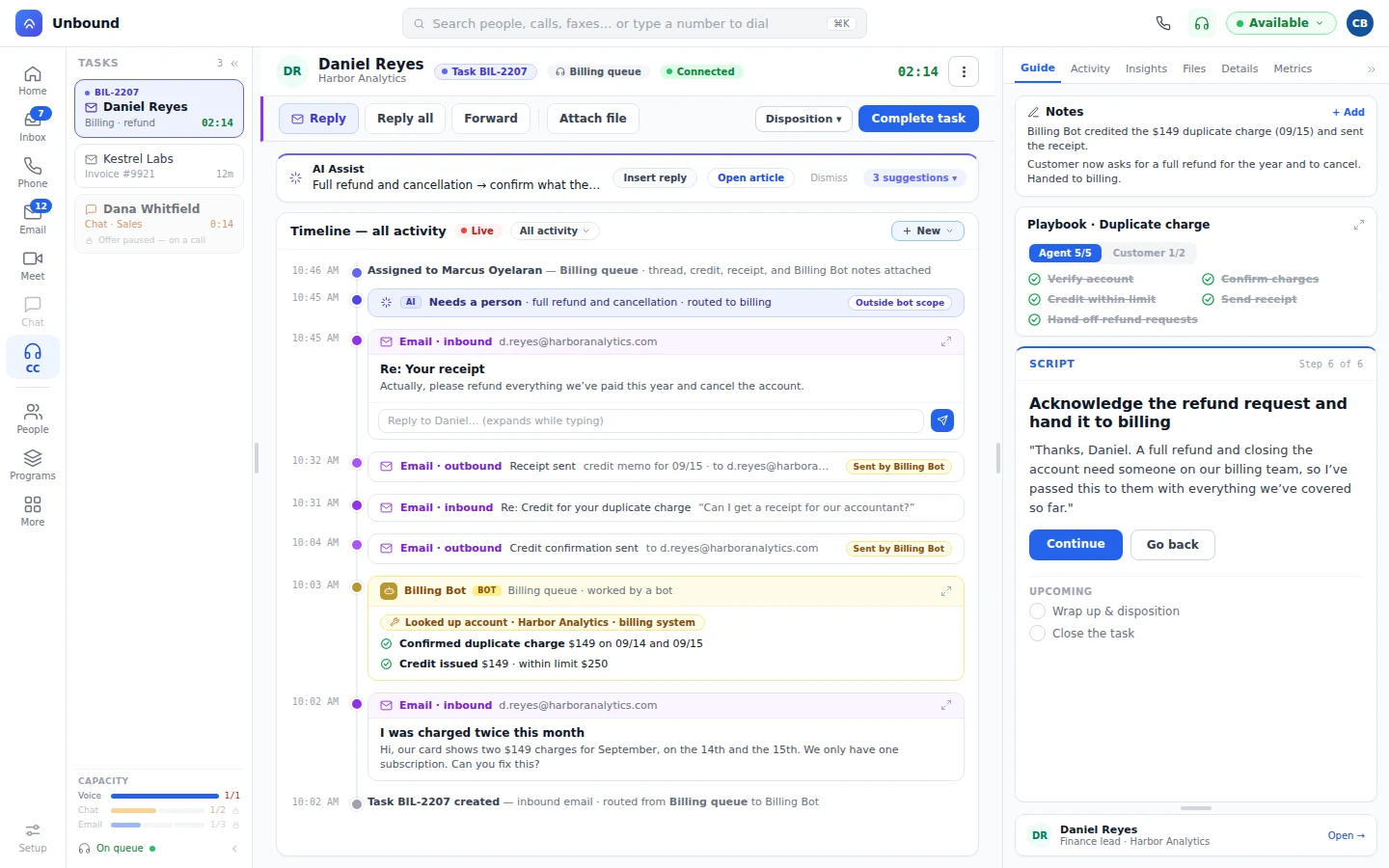Send the reply with the paper plane button
Screen dimensions: 1389x868
coord(942,420)
